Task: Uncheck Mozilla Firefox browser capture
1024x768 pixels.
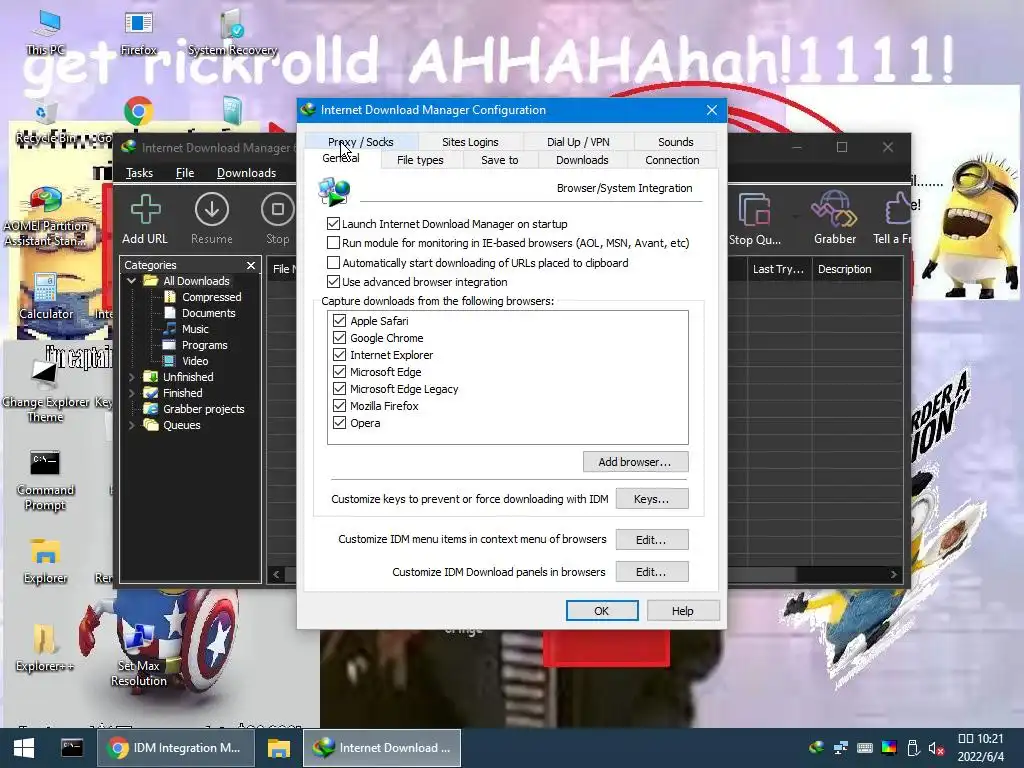Action: click(x=339, y=405)
